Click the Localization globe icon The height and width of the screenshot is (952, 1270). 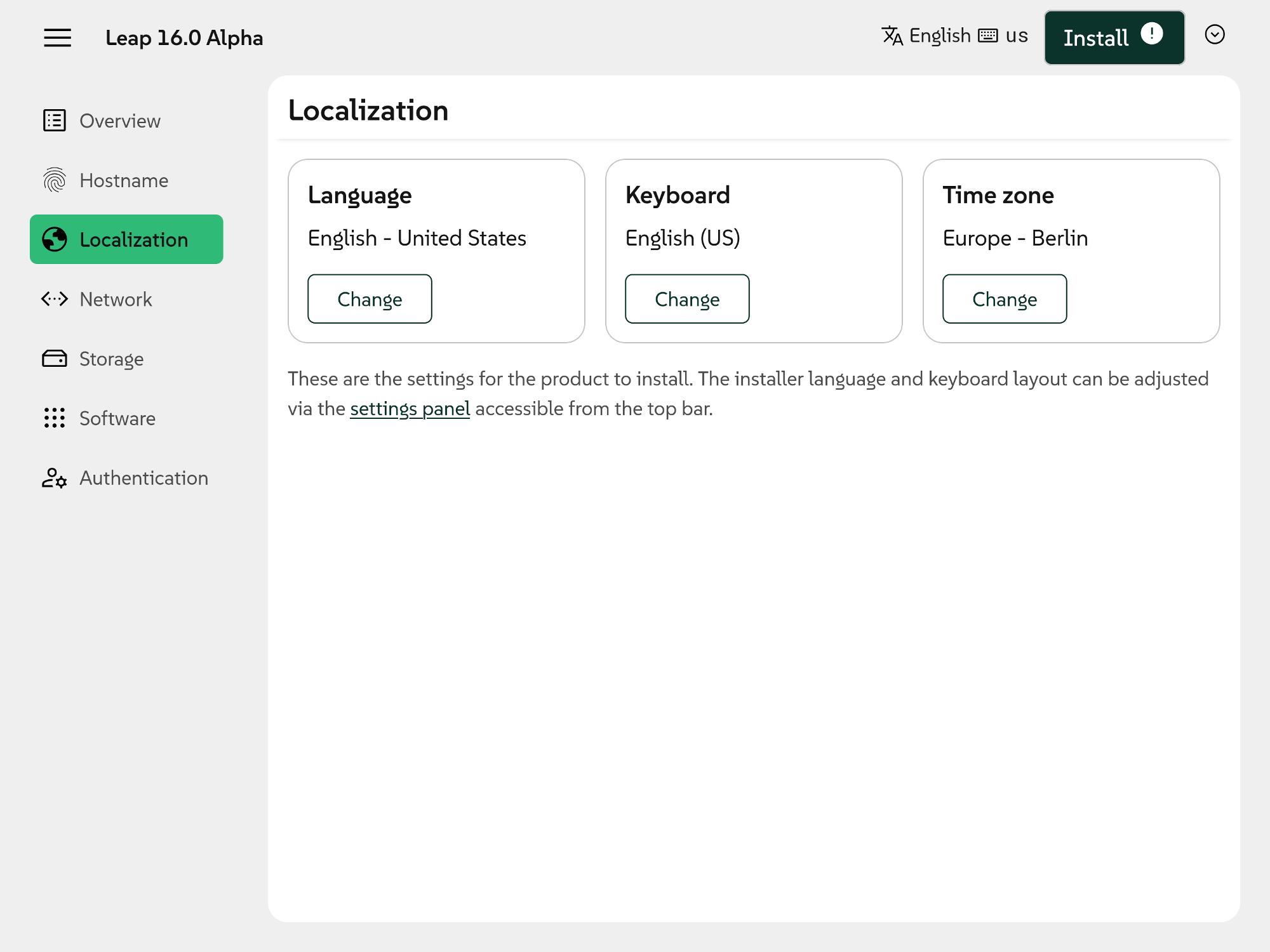point(55,240)
